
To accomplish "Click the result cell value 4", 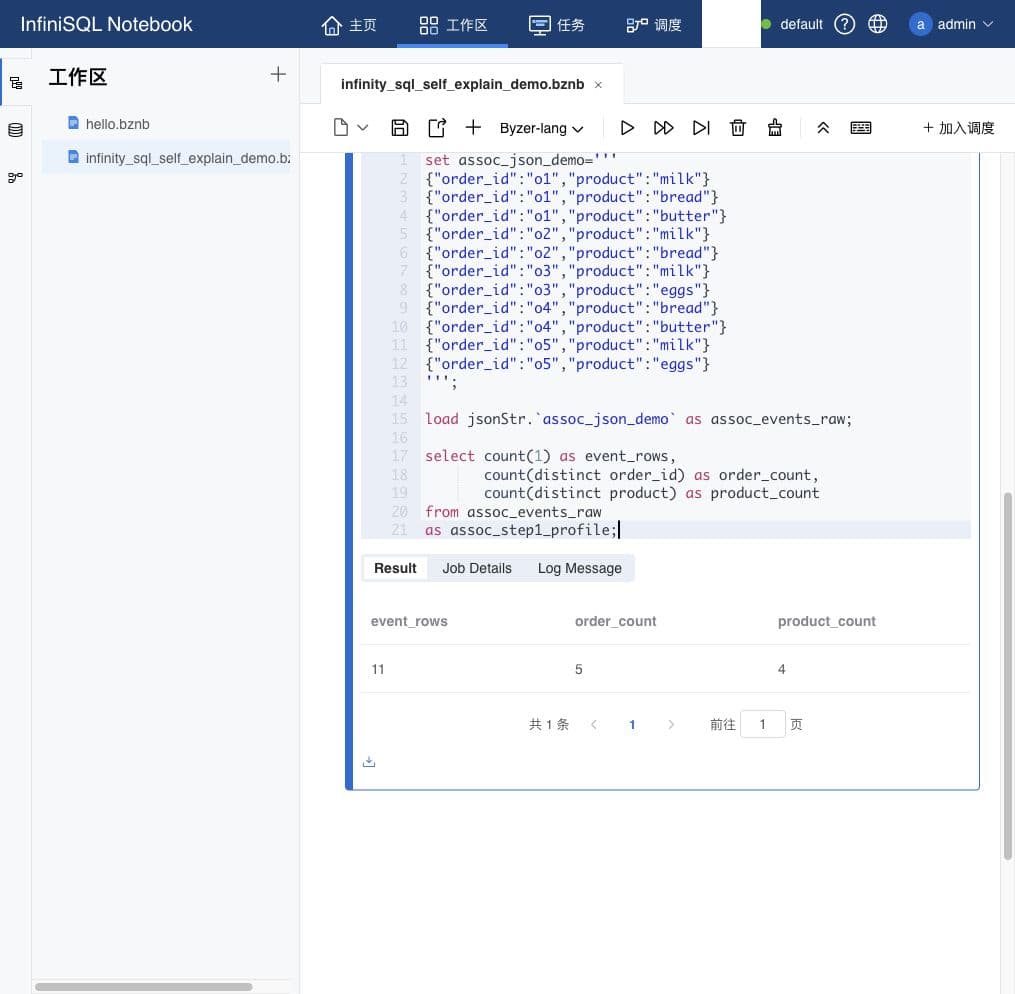I will [x=781, y=669].
